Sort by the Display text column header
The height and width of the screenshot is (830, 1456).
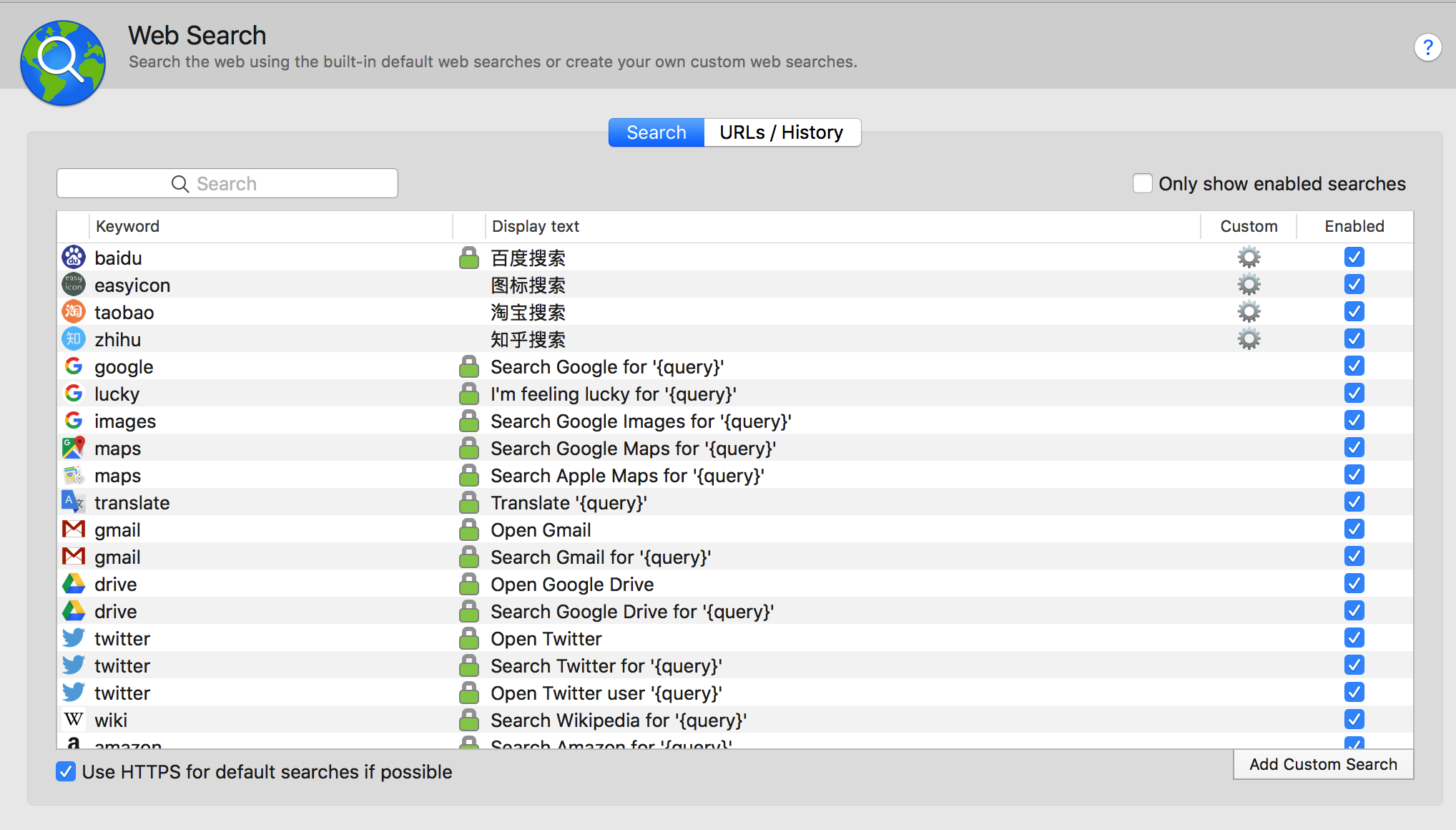tap(842, 226)
